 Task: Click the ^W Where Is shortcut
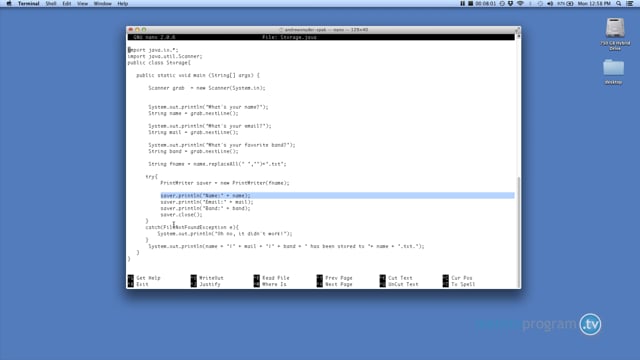coord(270,284)
